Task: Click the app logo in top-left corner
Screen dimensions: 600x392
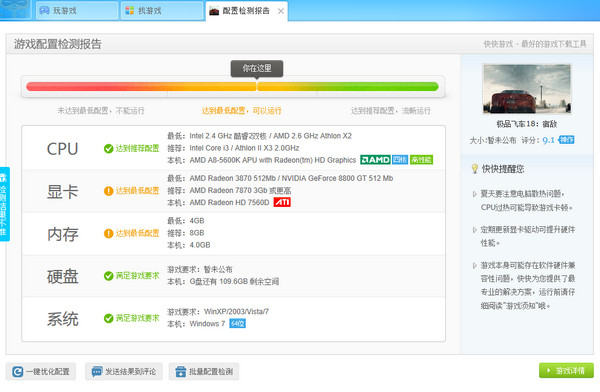Action: click(15, 9)
